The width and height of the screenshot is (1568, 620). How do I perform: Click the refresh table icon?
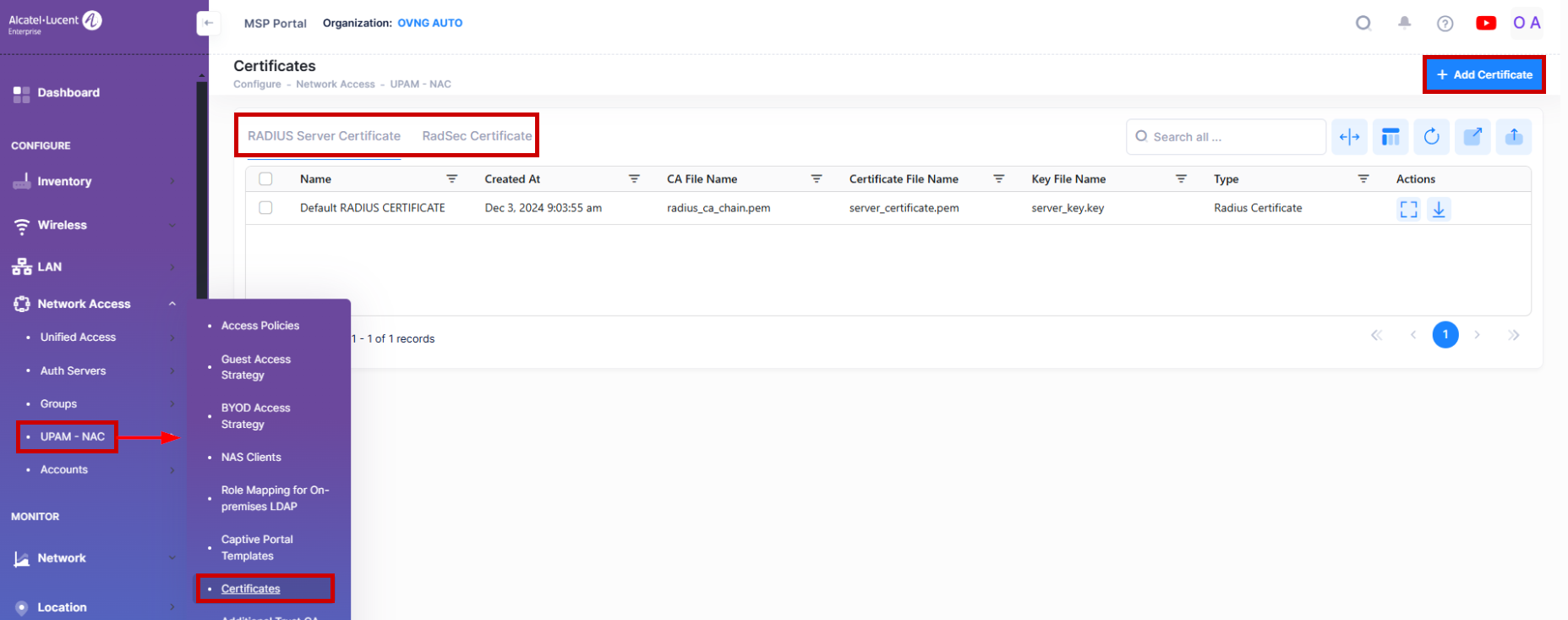(1431, 136)
